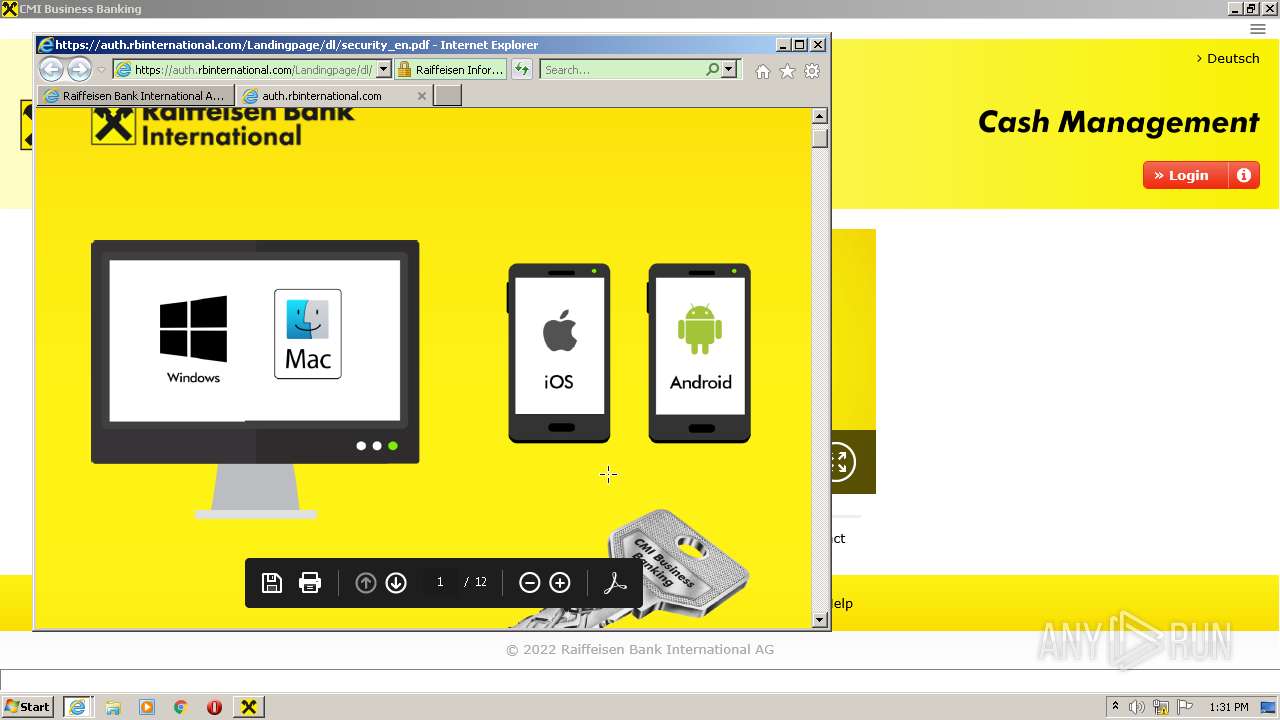Click Action Center flag icon
The height and width of the screenshot is (720, 1280).
click(1185, 707)
